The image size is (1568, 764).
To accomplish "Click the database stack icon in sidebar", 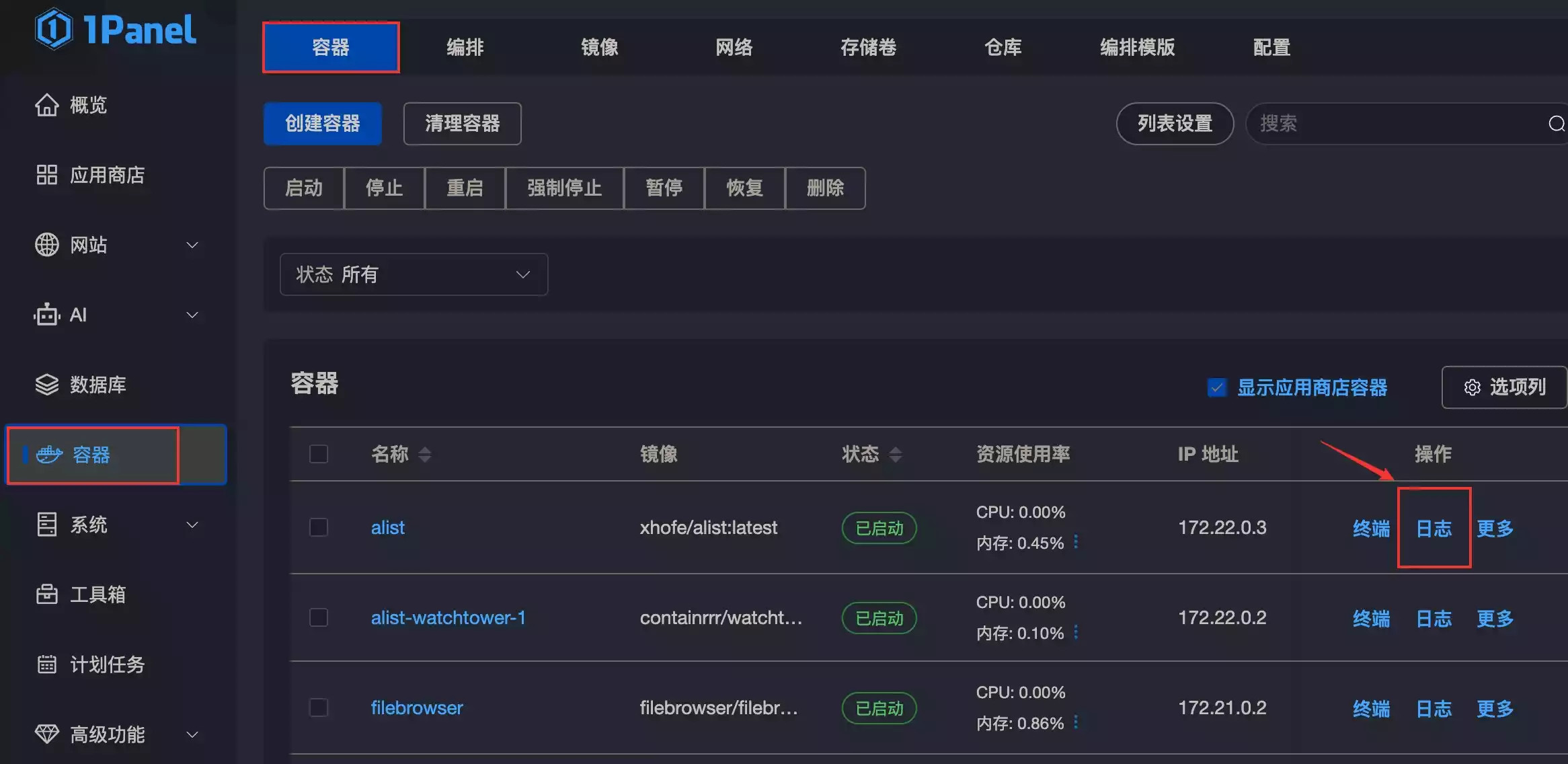I will 46,385.
